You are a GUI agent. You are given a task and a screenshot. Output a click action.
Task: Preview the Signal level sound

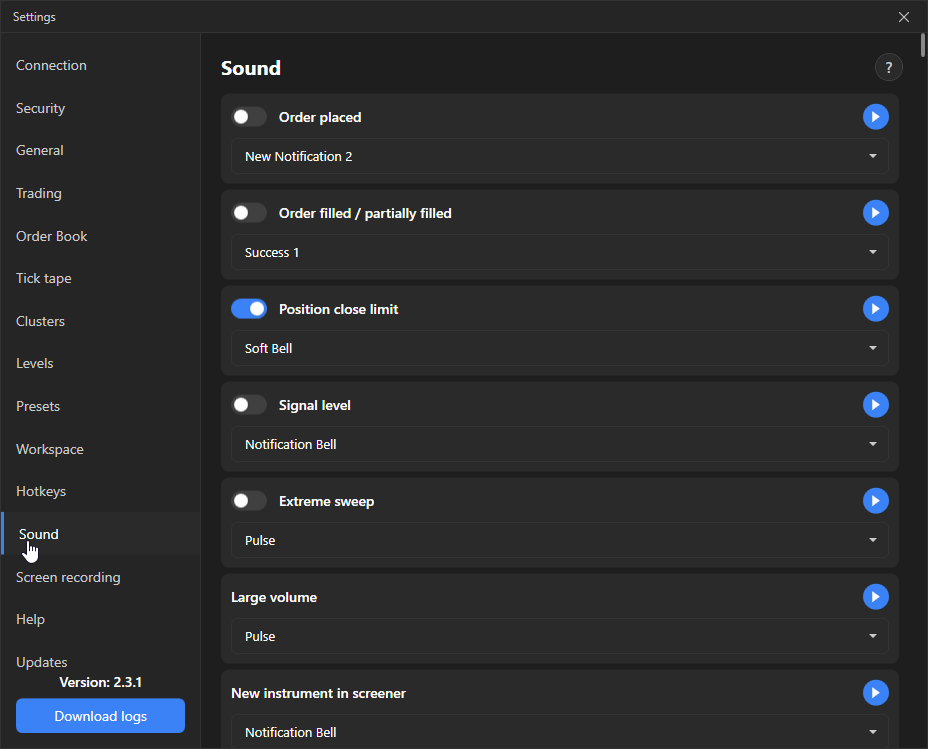(875, 405)
